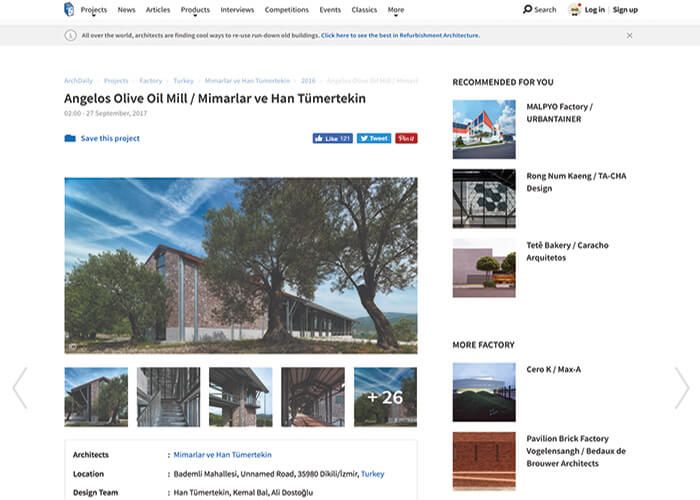Image resolution: width=700 pixels, height=500 pixels.
Task: Pin the project with Pin it button
Action: pyautogui.click(x=406, y=138)
